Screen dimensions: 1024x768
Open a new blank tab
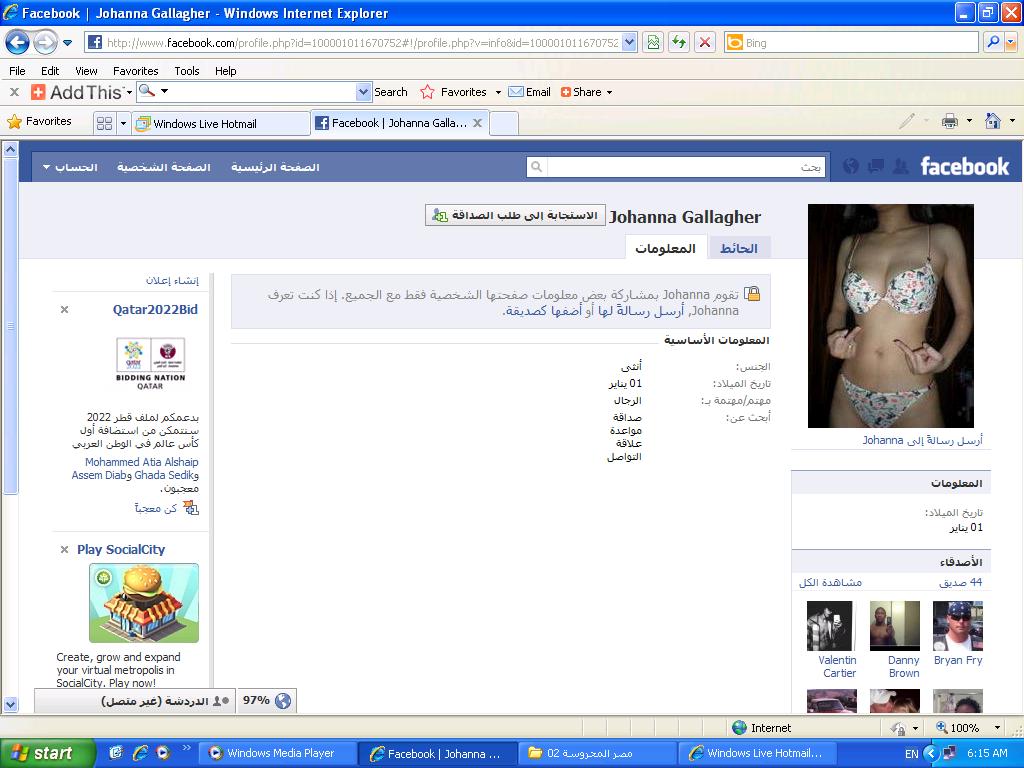(504, 123)
